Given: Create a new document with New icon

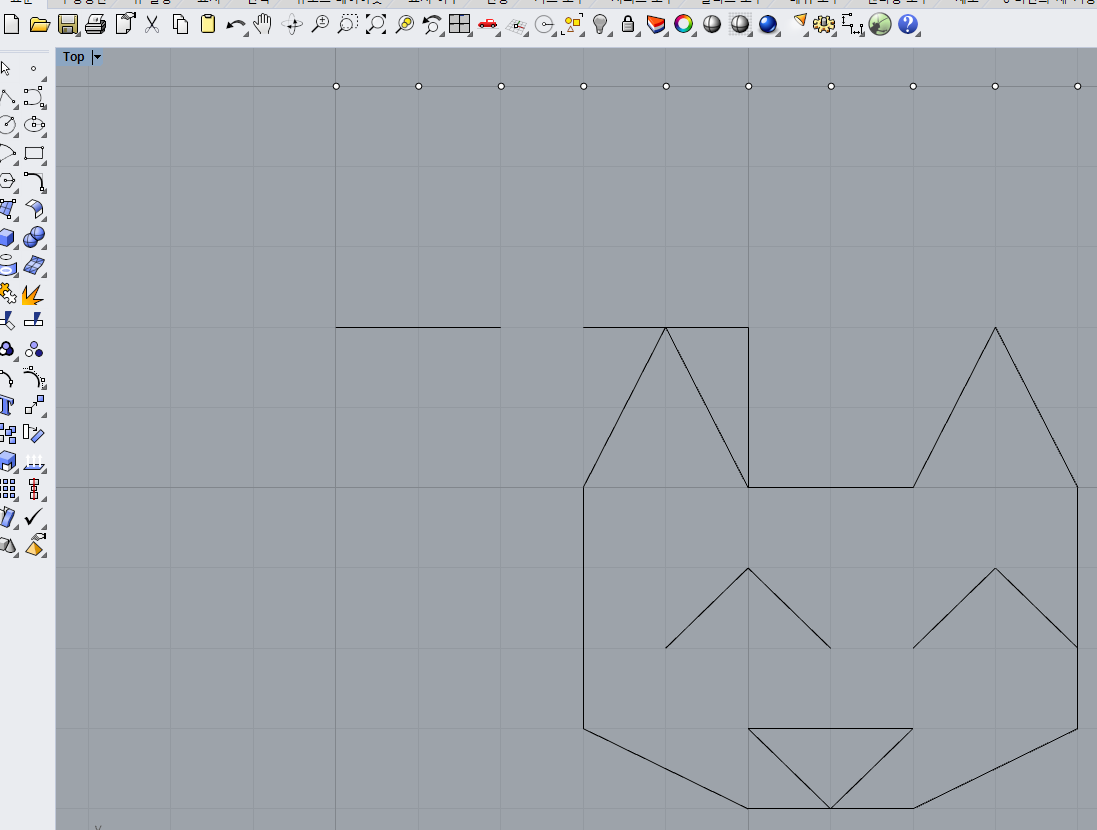Looking at the screenshot, I should click(x=12, y=24).
